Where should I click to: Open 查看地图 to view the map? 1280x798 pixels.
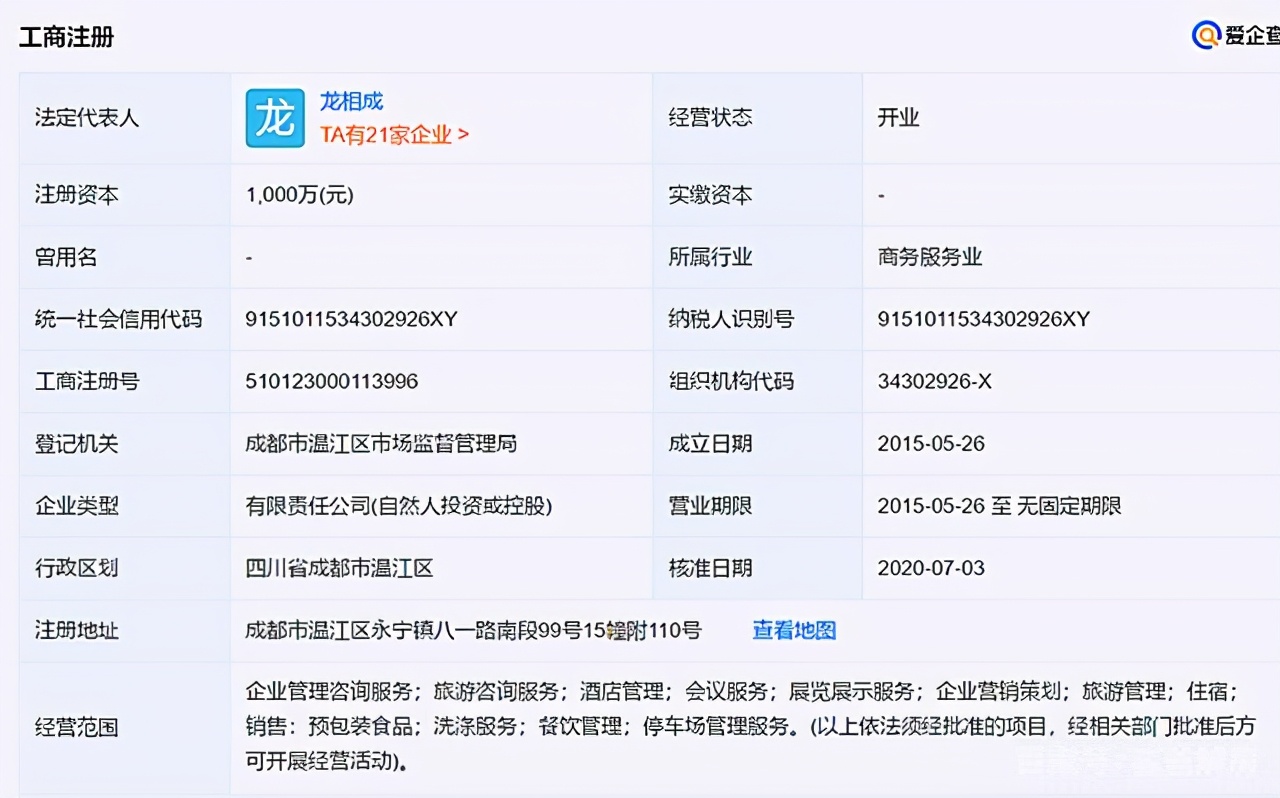(793, 631)
